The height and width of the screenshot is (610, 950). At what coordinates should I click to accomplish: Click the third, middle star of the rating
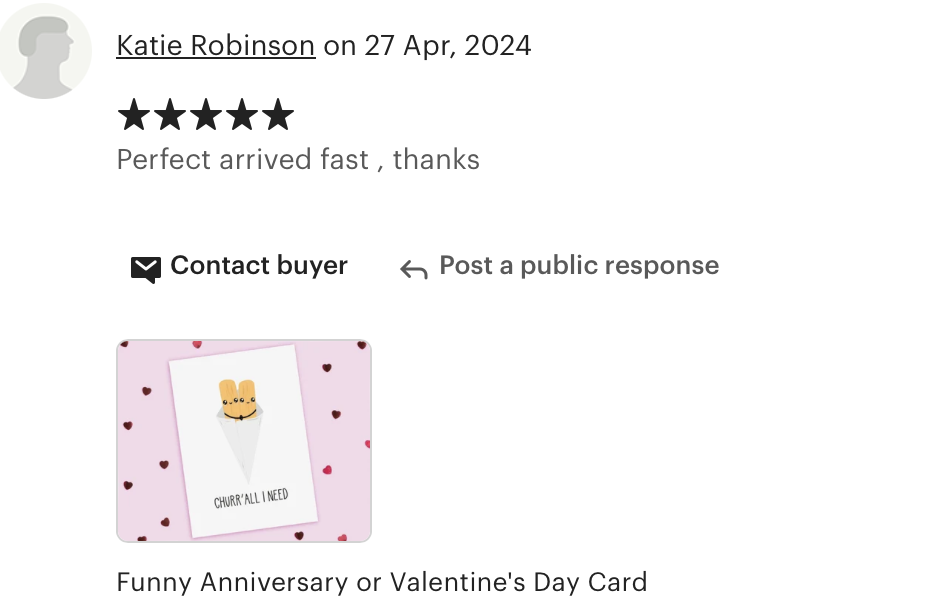tap(206, 114)
